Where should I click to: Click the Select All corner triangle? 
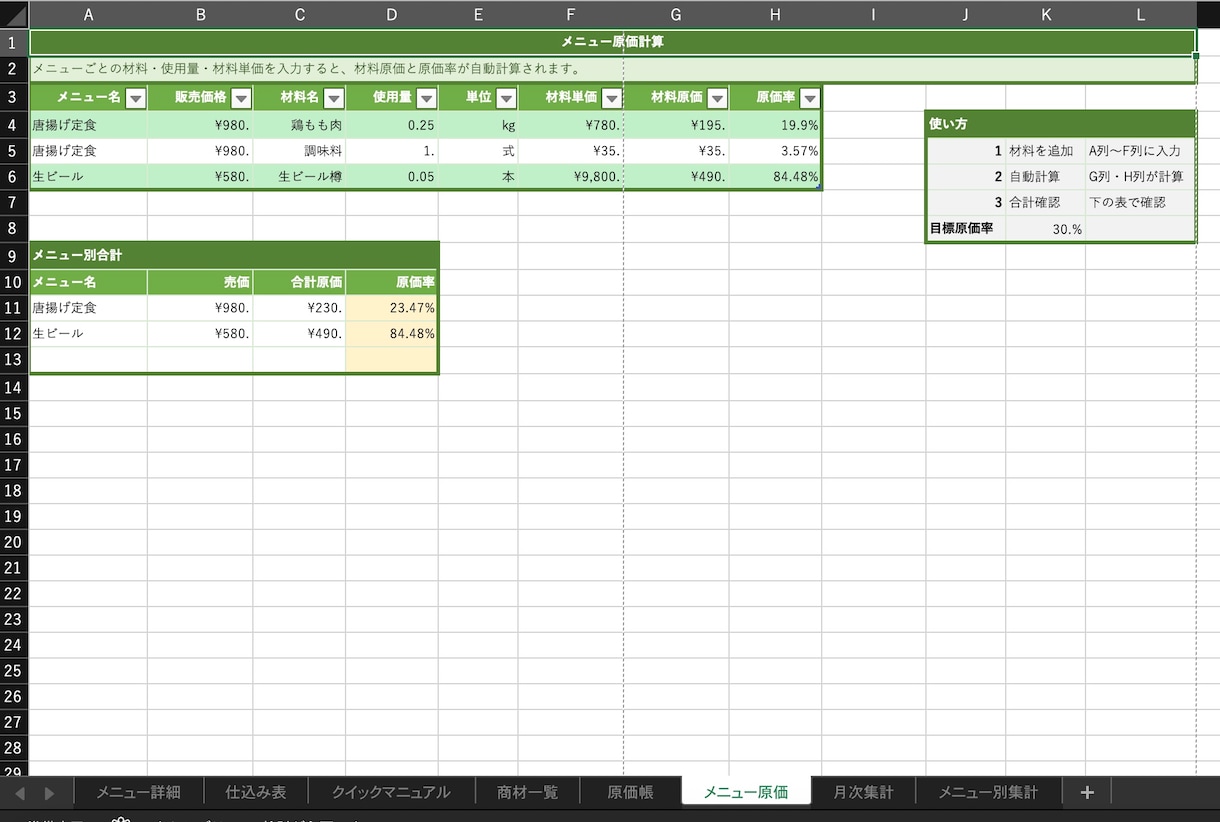coord(15,15)
